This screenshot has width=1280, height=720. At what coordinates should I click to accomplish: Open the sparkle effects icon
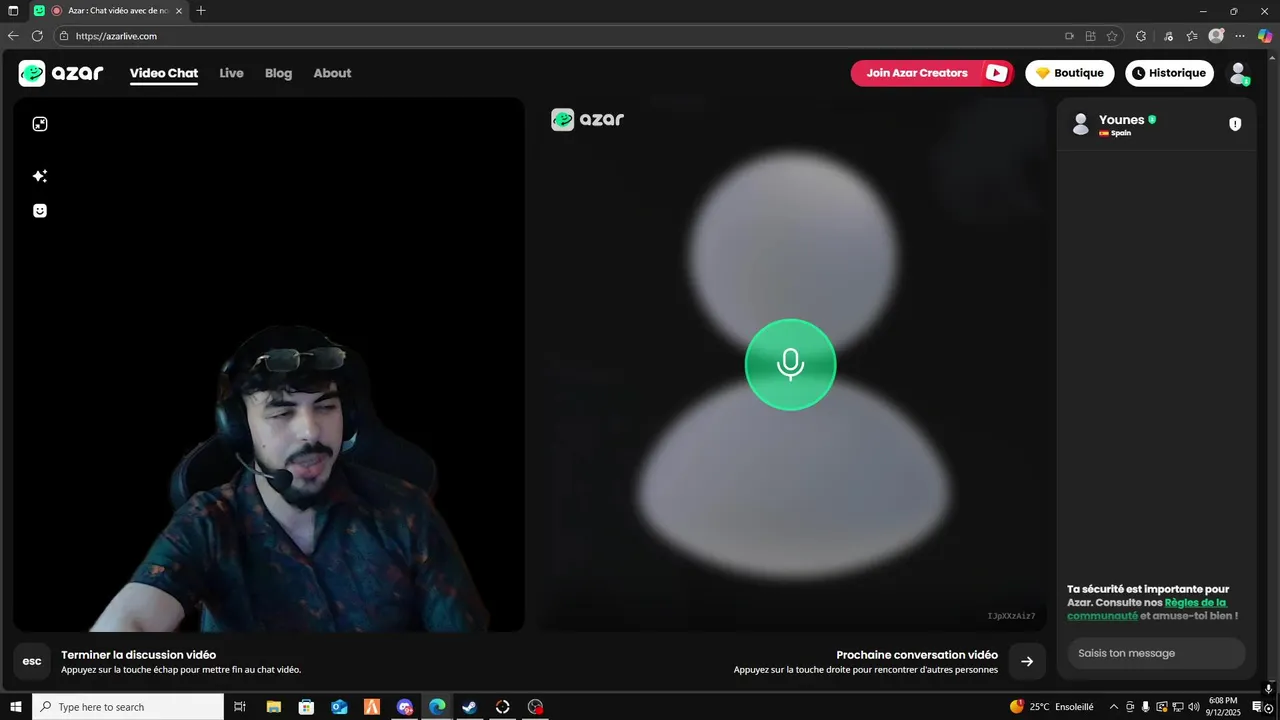40,176
